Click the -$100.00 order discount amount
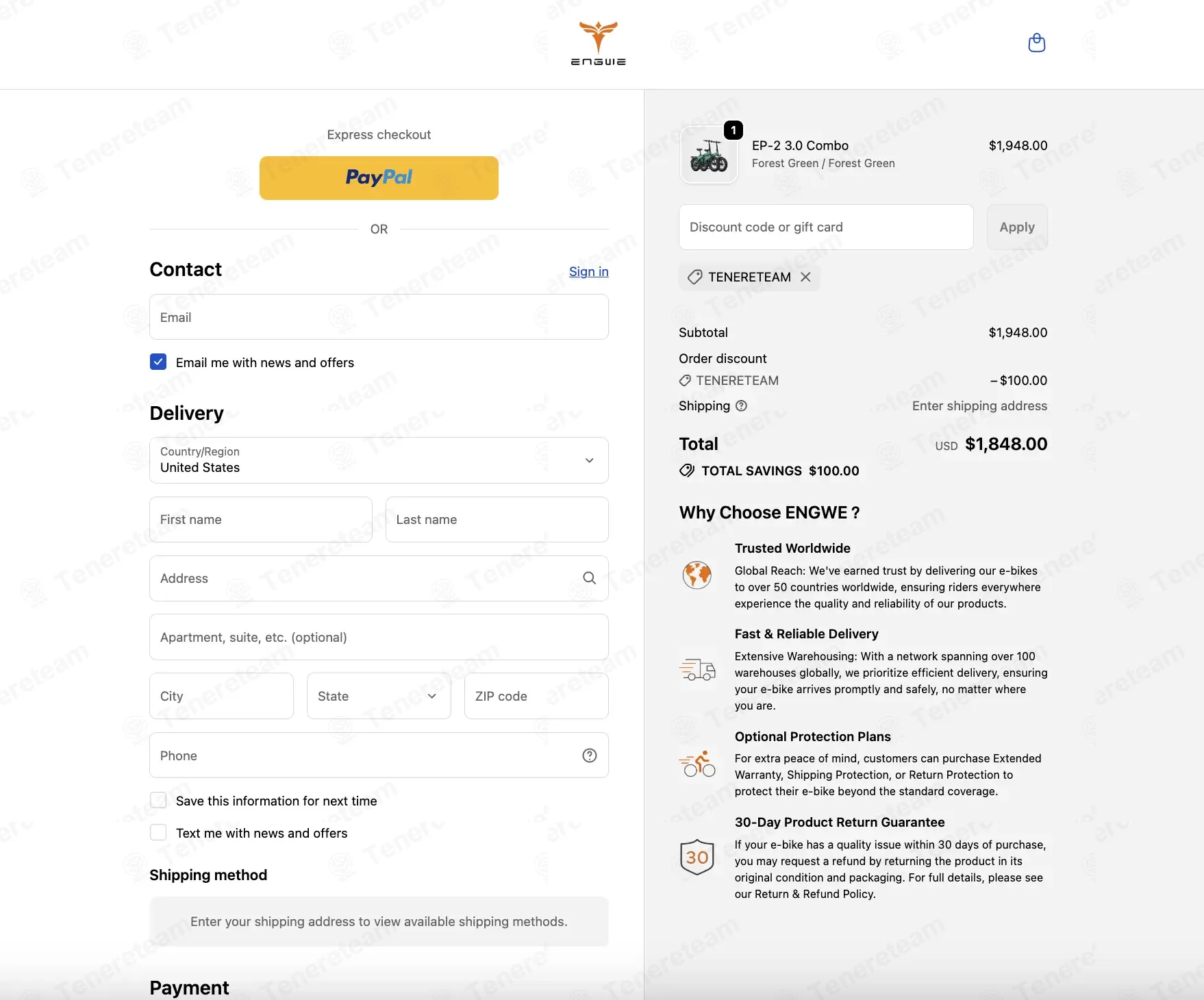Screen dimensions: 1204x1000 click(1018, 380)
